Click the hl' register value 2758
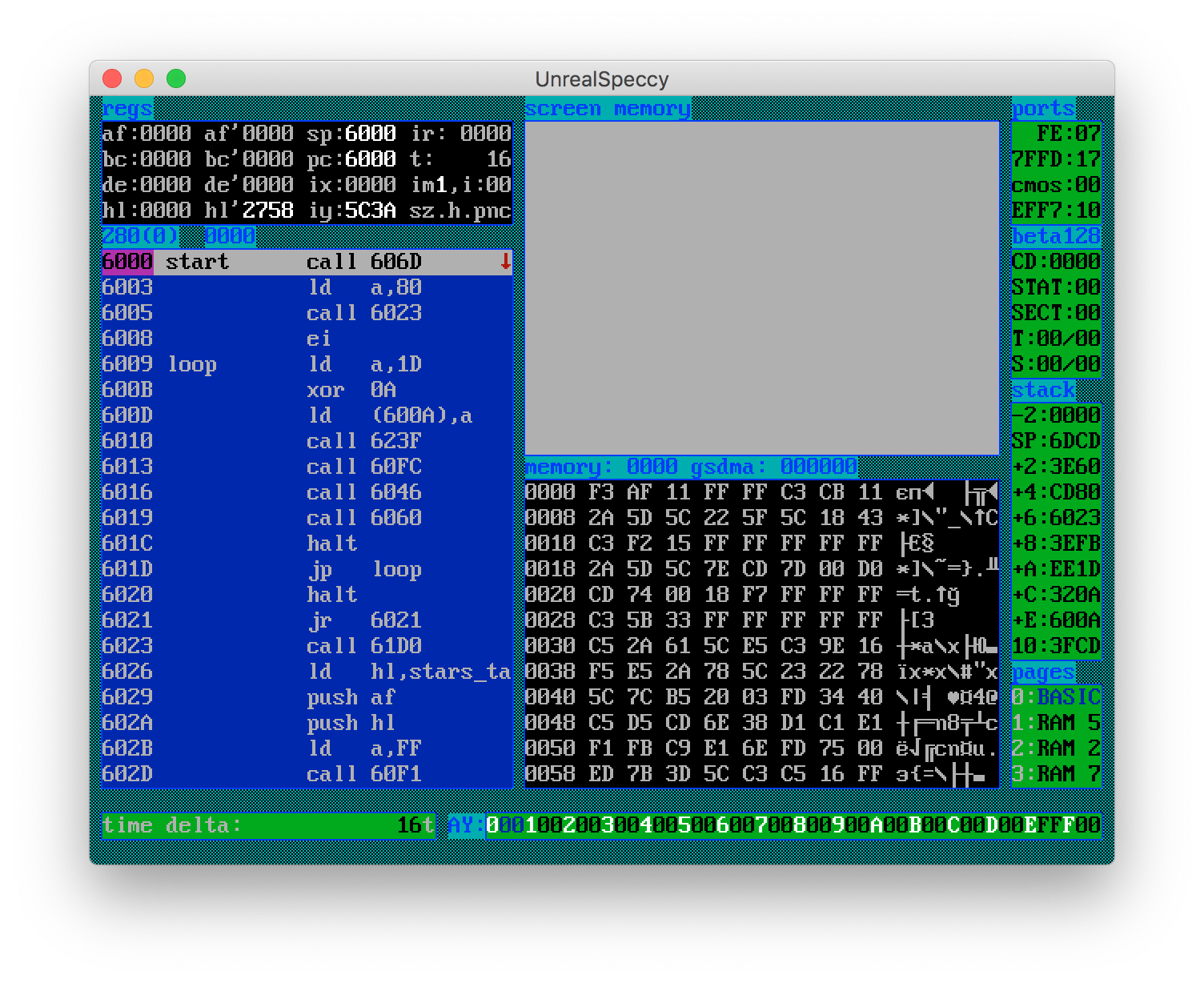Viewport: 1204px width, 983px height. (268, 211)
